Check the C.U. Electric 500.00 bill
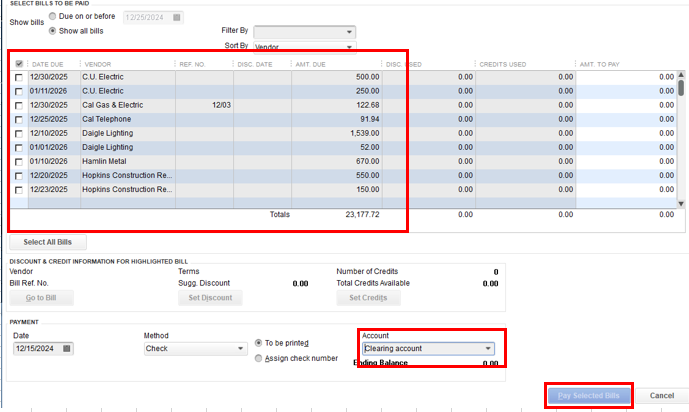This screenshot has height=412, width=689. point(18,77)
